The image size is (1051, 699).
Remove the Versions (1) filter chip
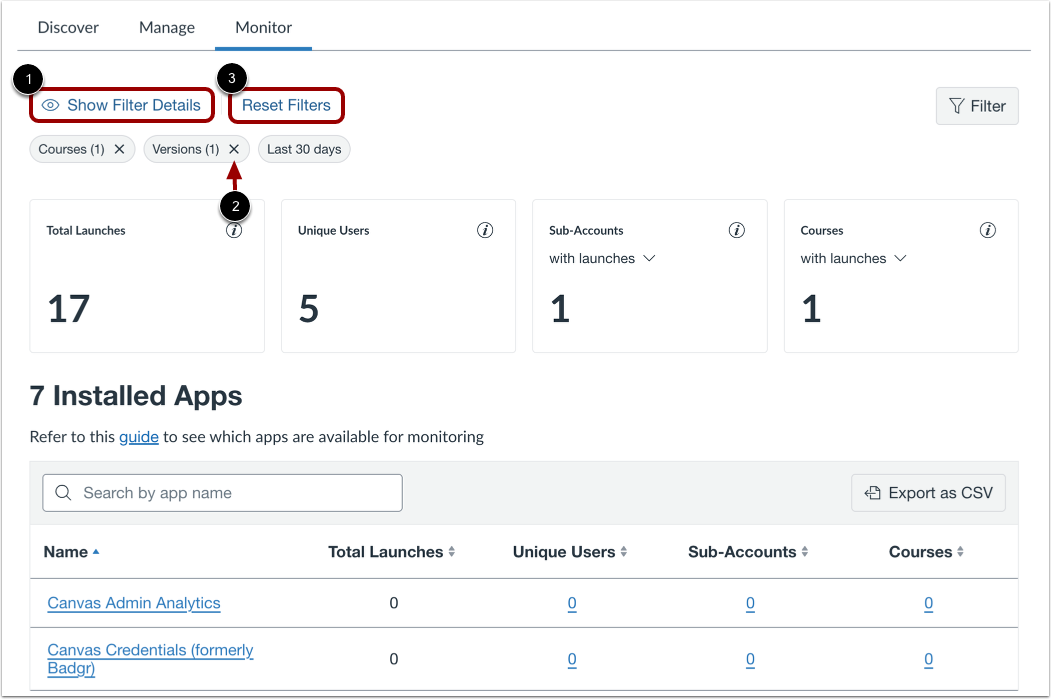(234, 149)
